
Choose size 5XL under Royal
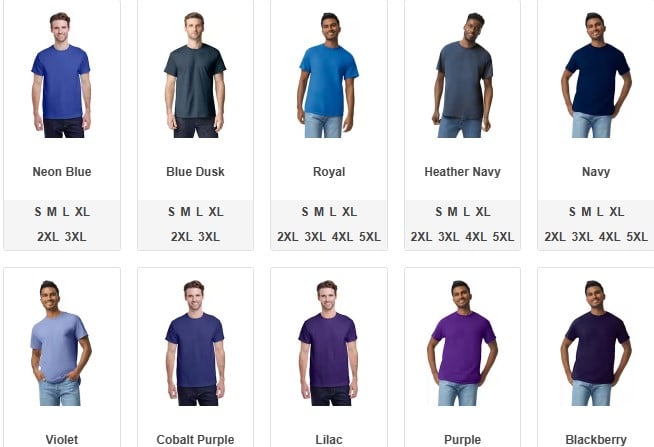(x=370, y=237)
